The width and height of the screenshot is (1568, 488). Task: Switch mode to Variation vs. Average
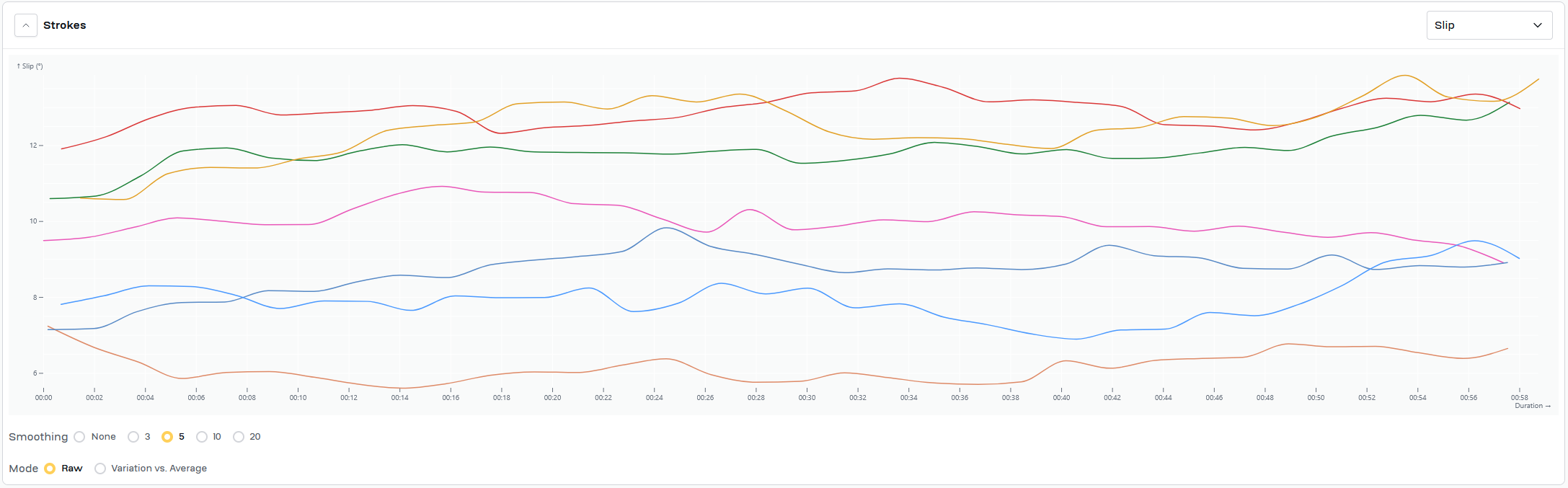100,469
